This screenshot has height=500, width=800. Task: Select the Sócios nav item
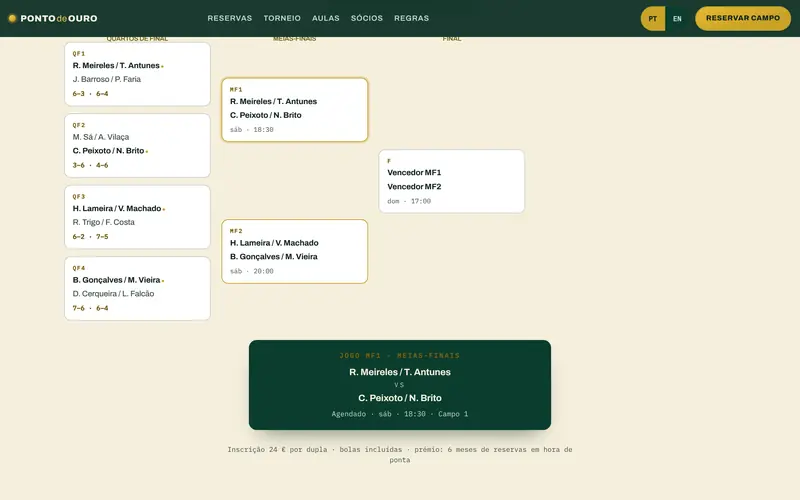pyautogui.click(x=366, y=18)
